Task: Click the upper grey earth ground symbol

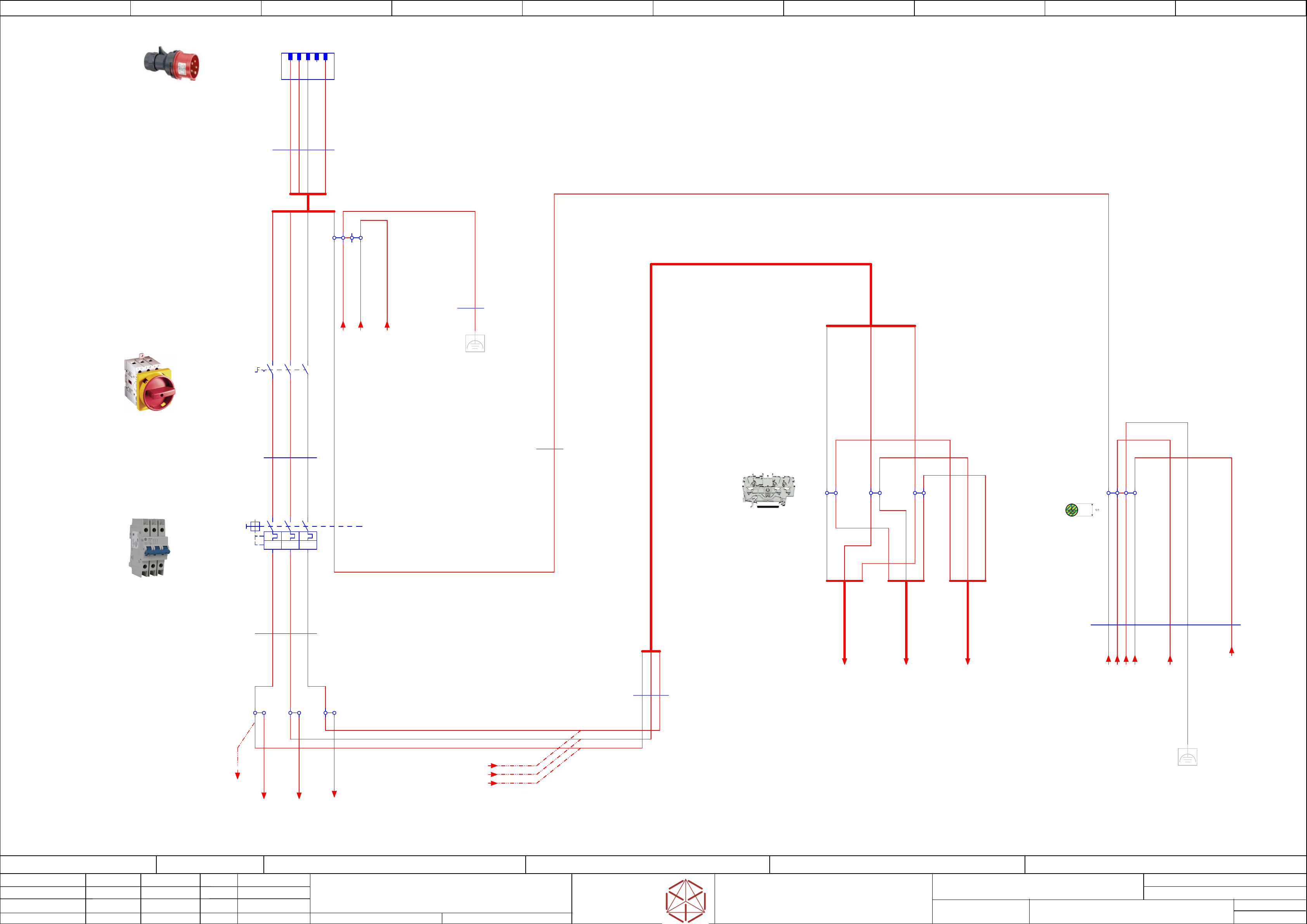Action: 475,343
